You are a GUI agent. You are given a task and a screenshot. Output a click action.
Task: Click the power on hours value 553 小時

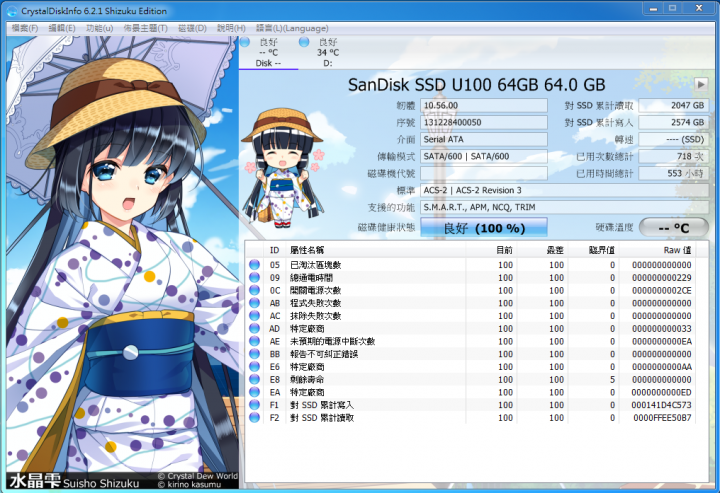tap(674, 174)
